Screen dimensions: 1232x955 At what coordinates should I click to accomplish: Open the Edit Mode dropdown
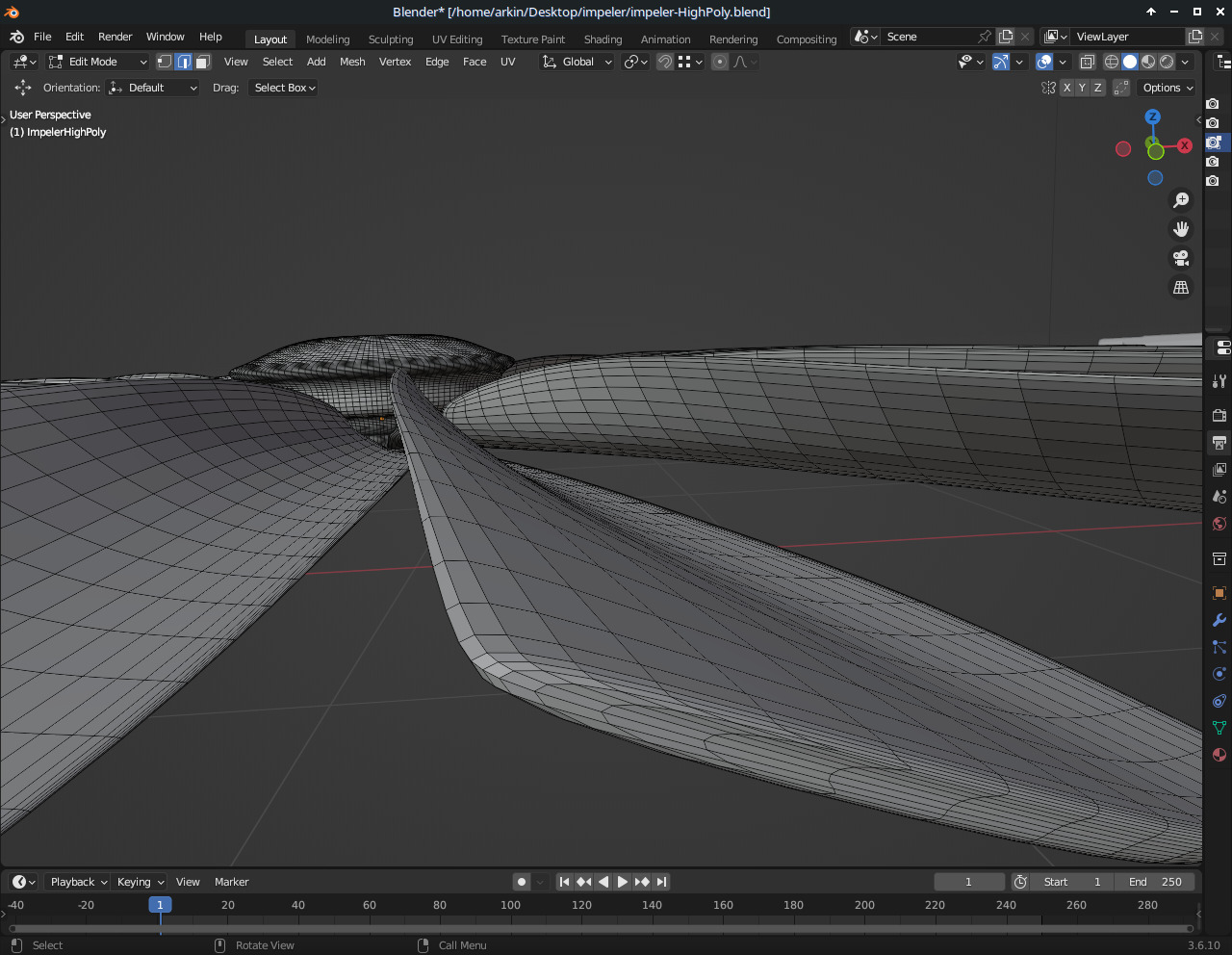pos(97,62)
